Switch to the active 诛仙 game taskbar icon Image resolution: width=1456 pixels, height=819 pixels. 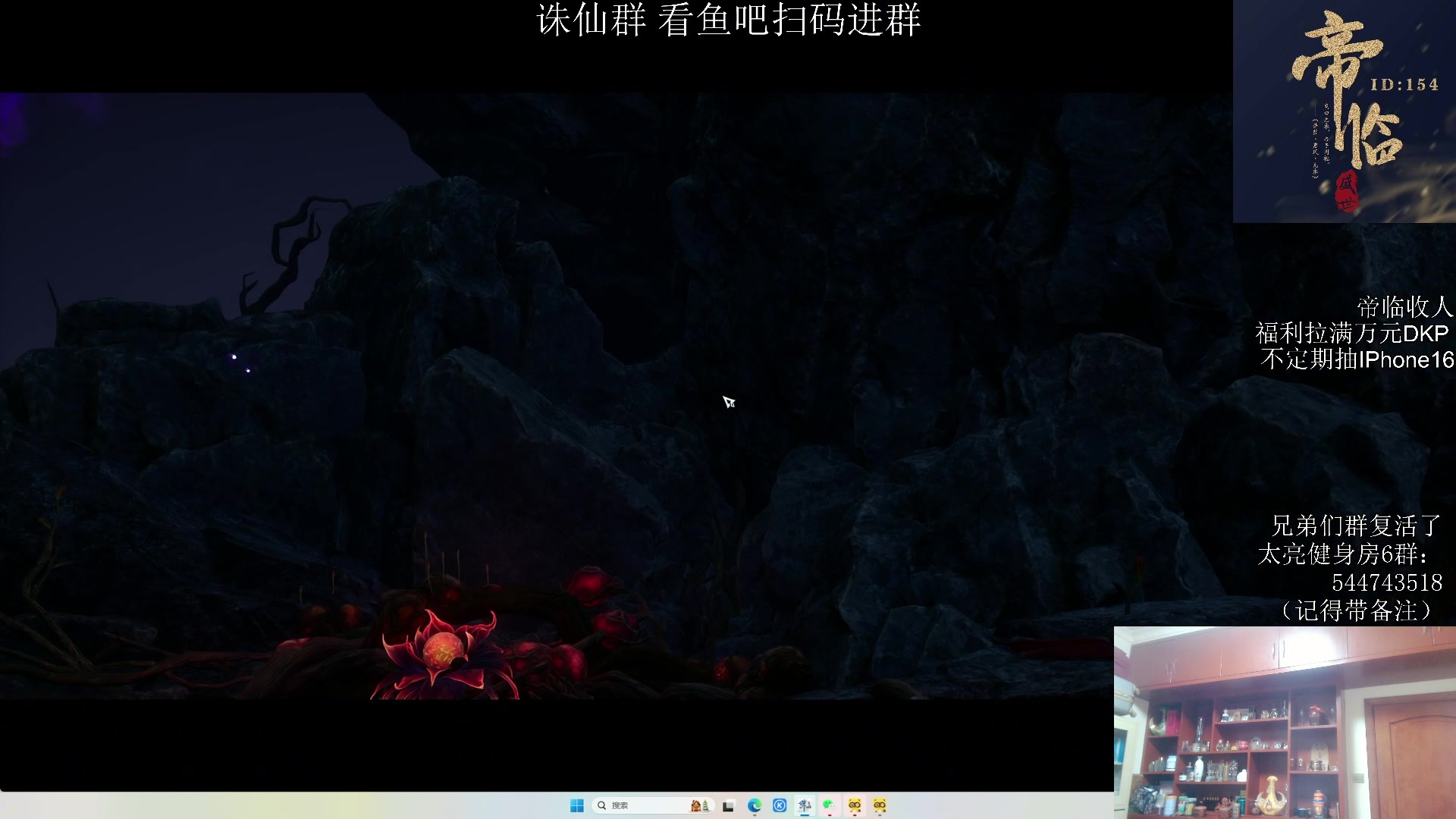[805, 805]
